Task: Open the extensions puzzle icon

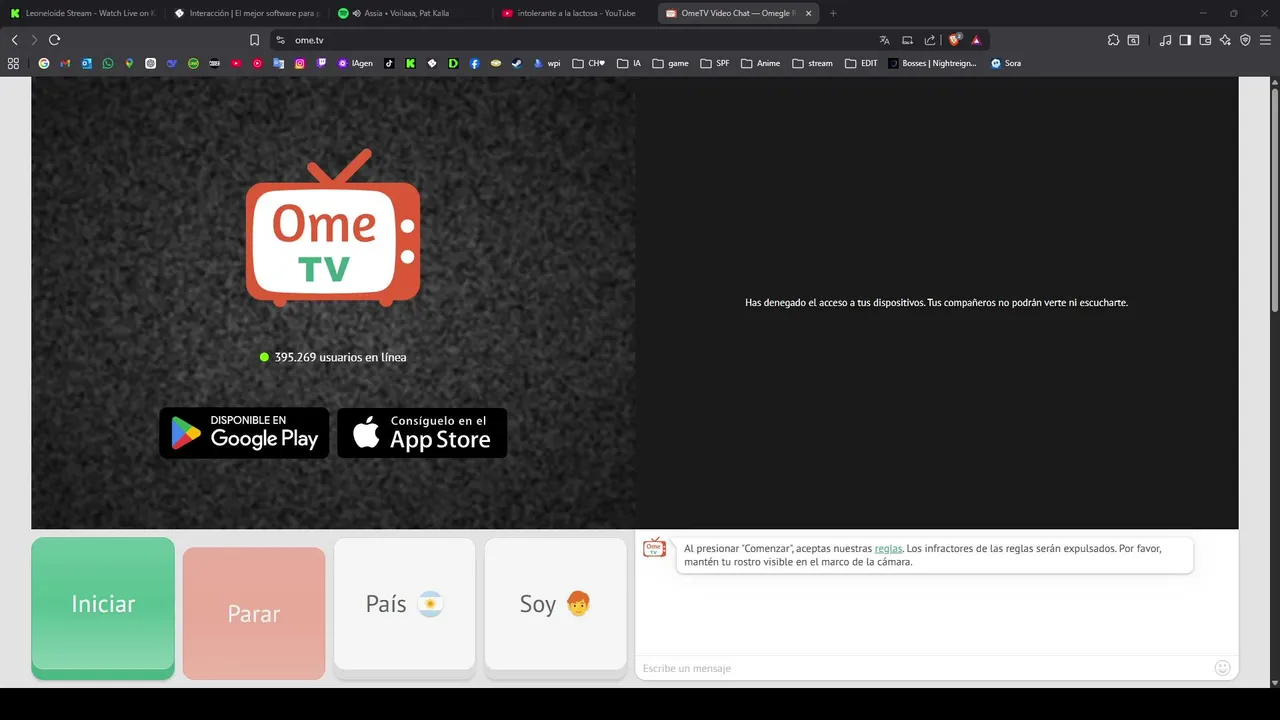Action: [x=1113, y=40]
